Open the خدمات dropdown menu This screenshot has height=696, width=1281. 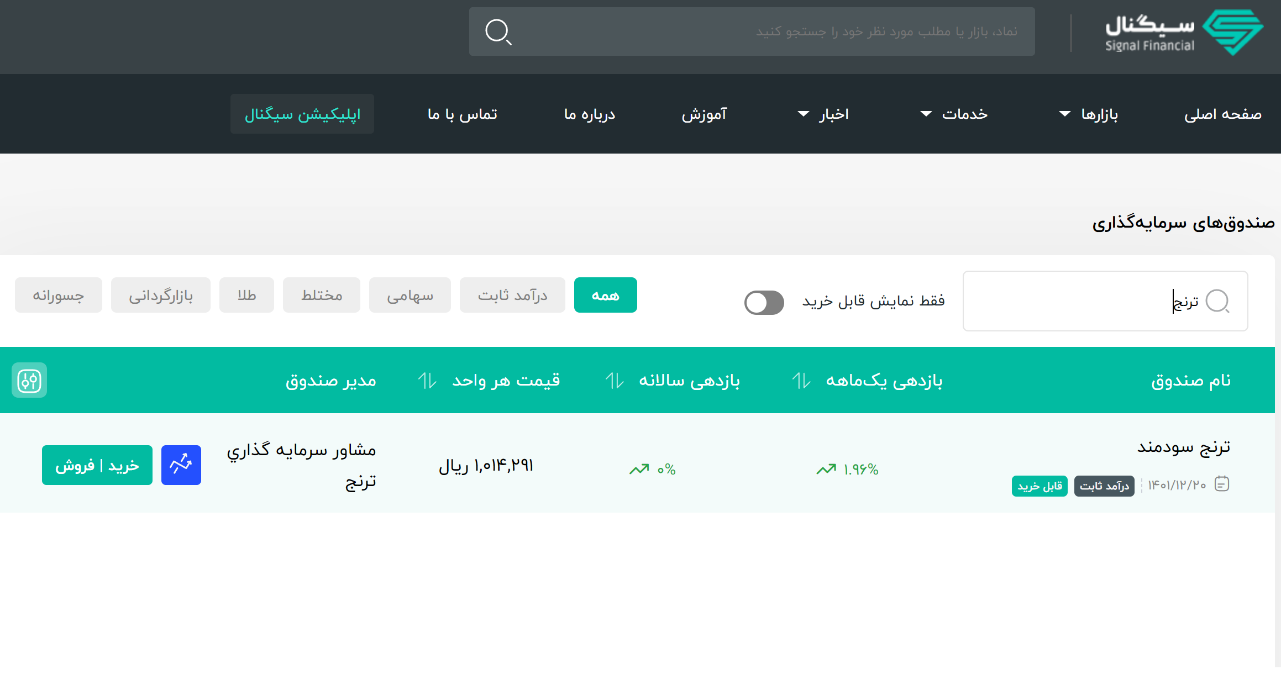pos(962,113)
